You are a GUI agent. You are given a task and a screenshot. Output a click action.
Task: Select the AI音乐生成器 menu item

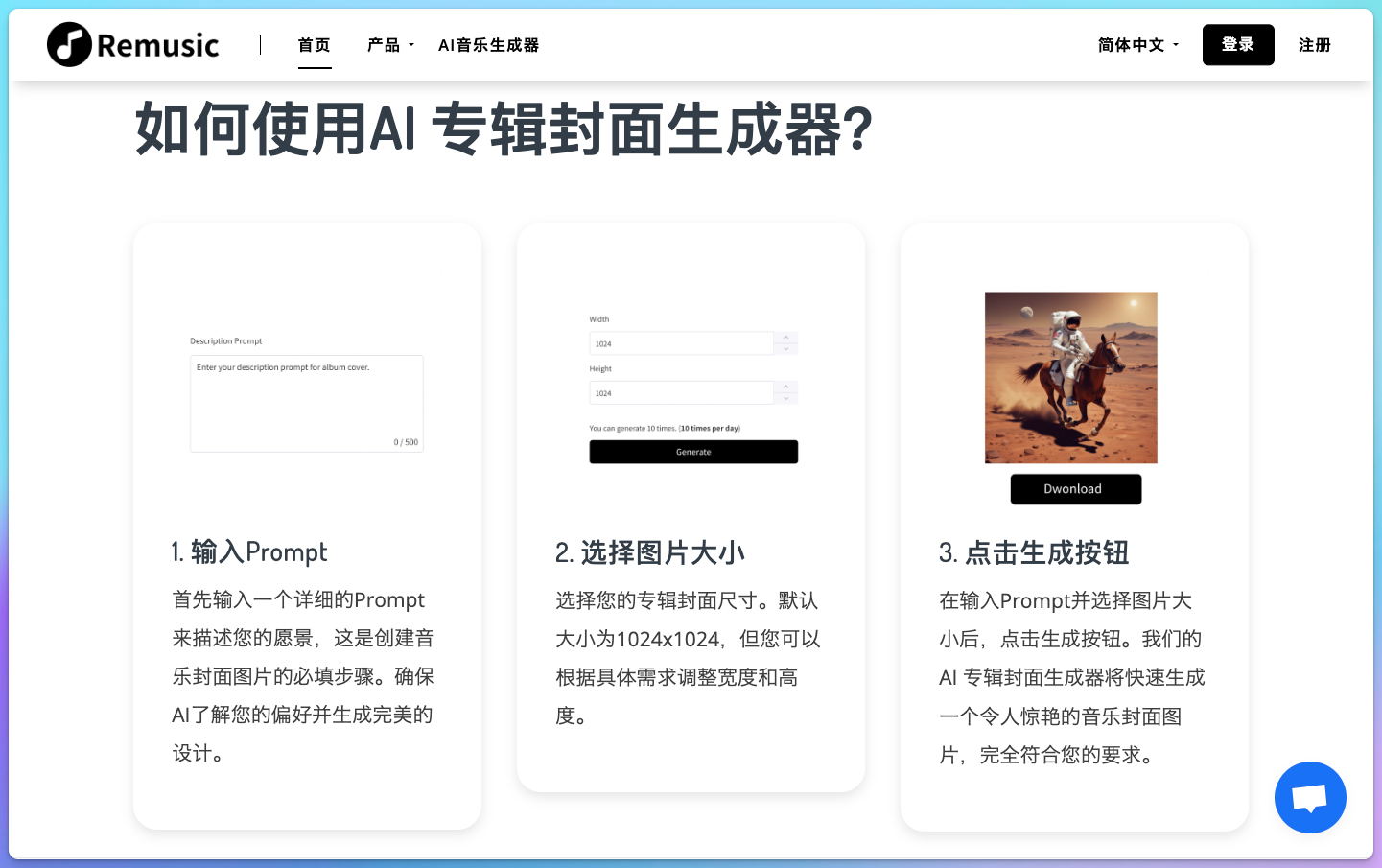coord(488,44)
